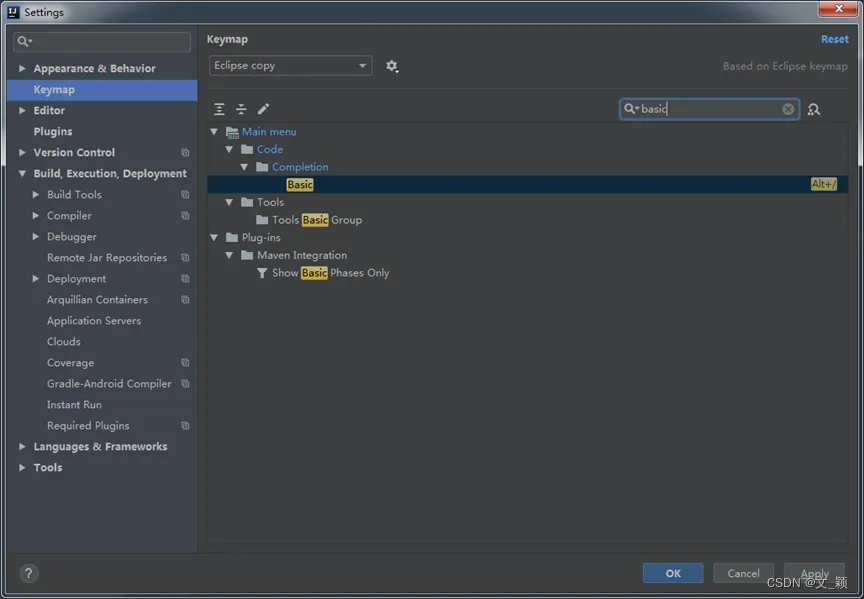The width and height of the screenshot is (864, 599).
Task: Click the OK button
Action: coord(673,573)
